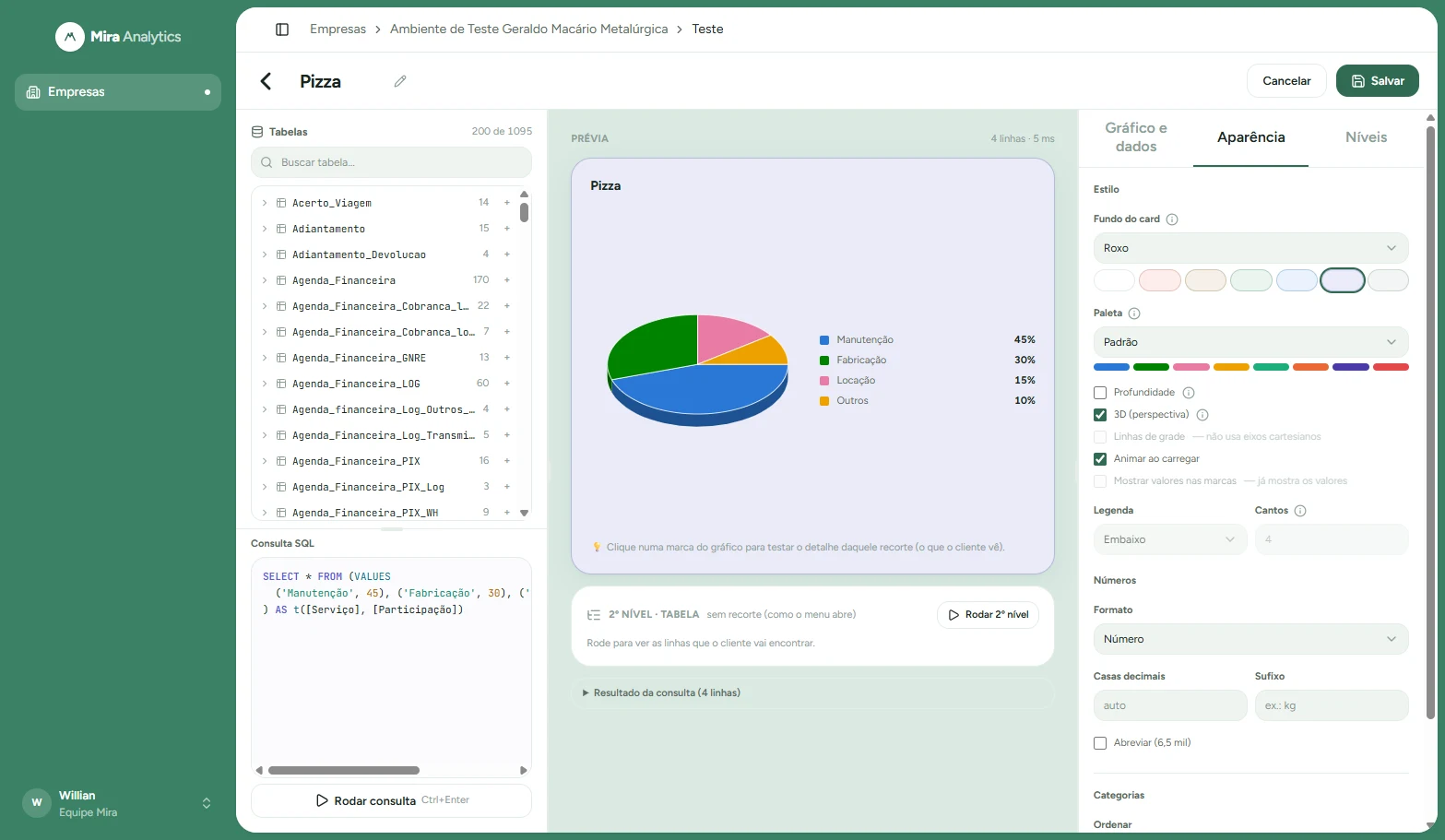The width and height of the screenshot is (1445, 840).
Task: Click the Cantos info icon
Action: [x=1300, y=511]
